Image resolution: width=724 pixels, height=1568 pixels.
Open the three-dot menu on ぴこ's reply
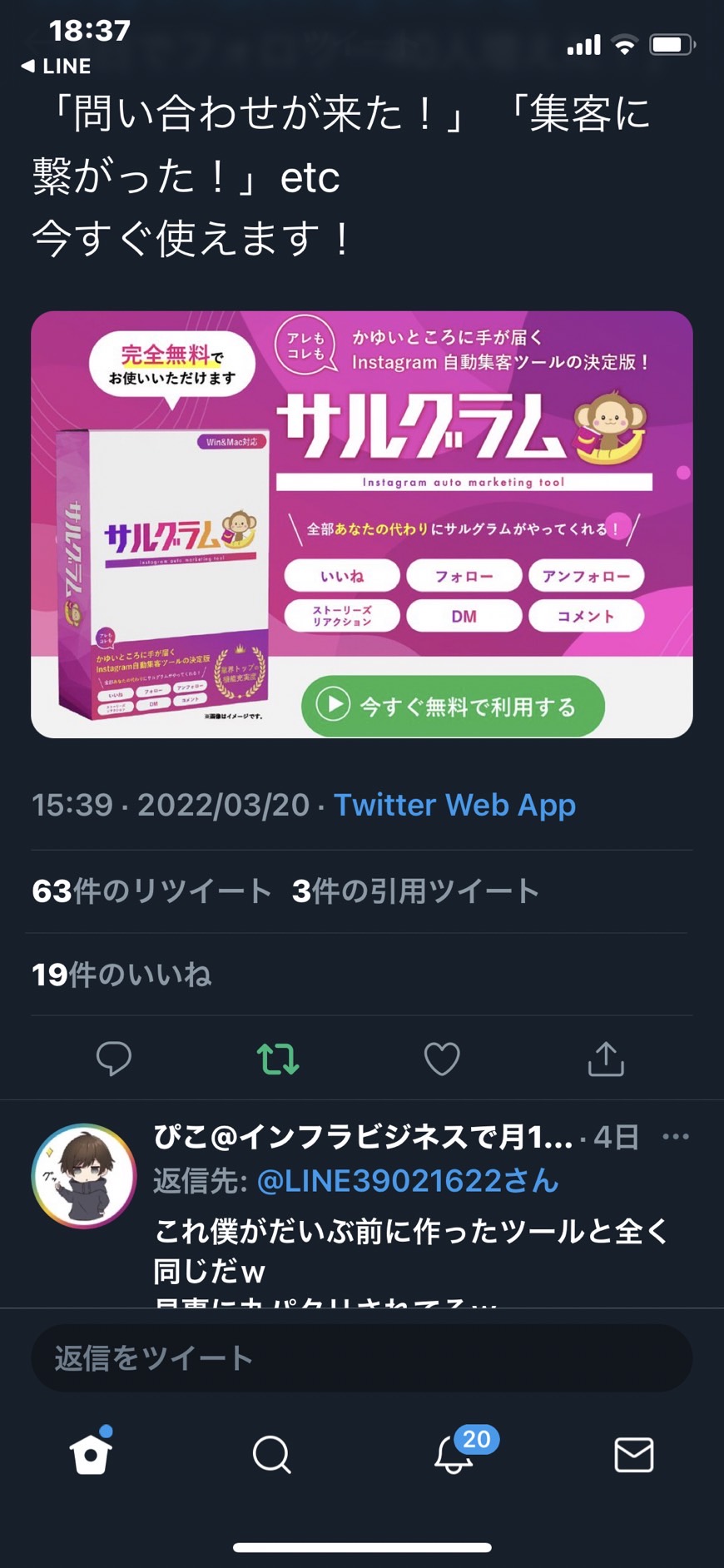[x=676, y=1137]
